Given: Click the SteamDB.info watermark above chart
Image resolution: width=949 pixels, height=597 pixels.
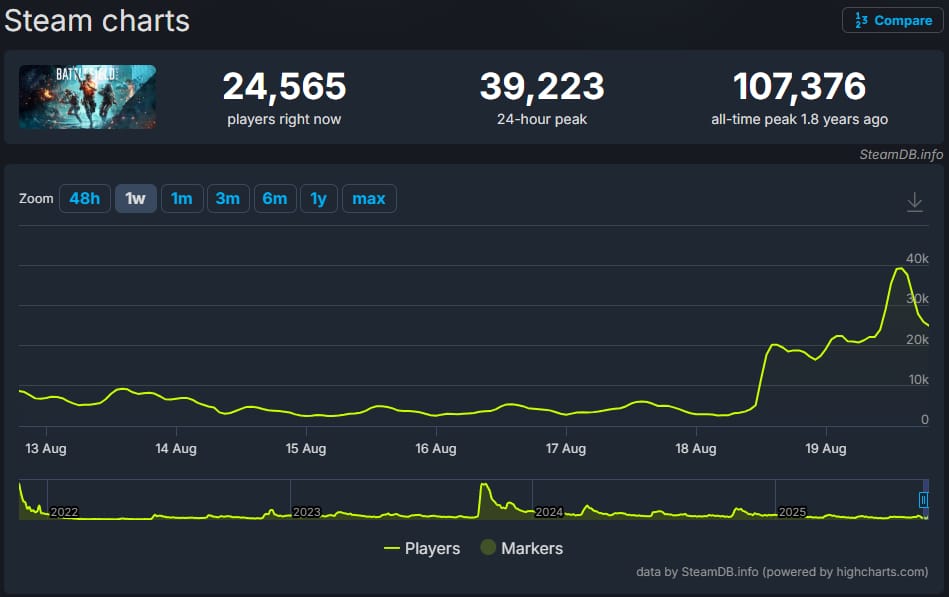Looking at the screenshot, I should pyautogui.click(x=900, y=154).
